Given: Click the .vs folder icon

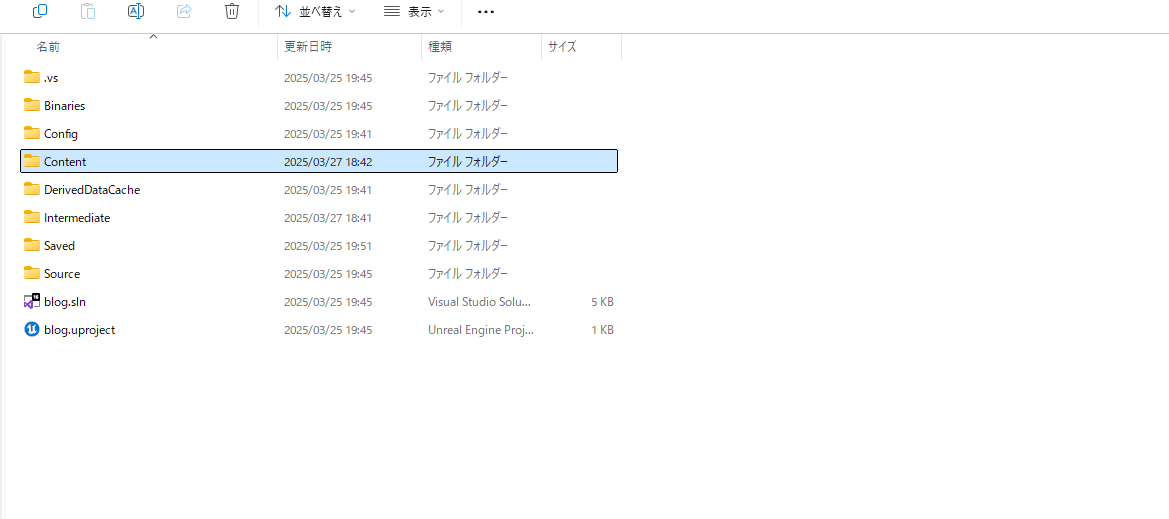Looking at the screenshot, I should [32, 77].
